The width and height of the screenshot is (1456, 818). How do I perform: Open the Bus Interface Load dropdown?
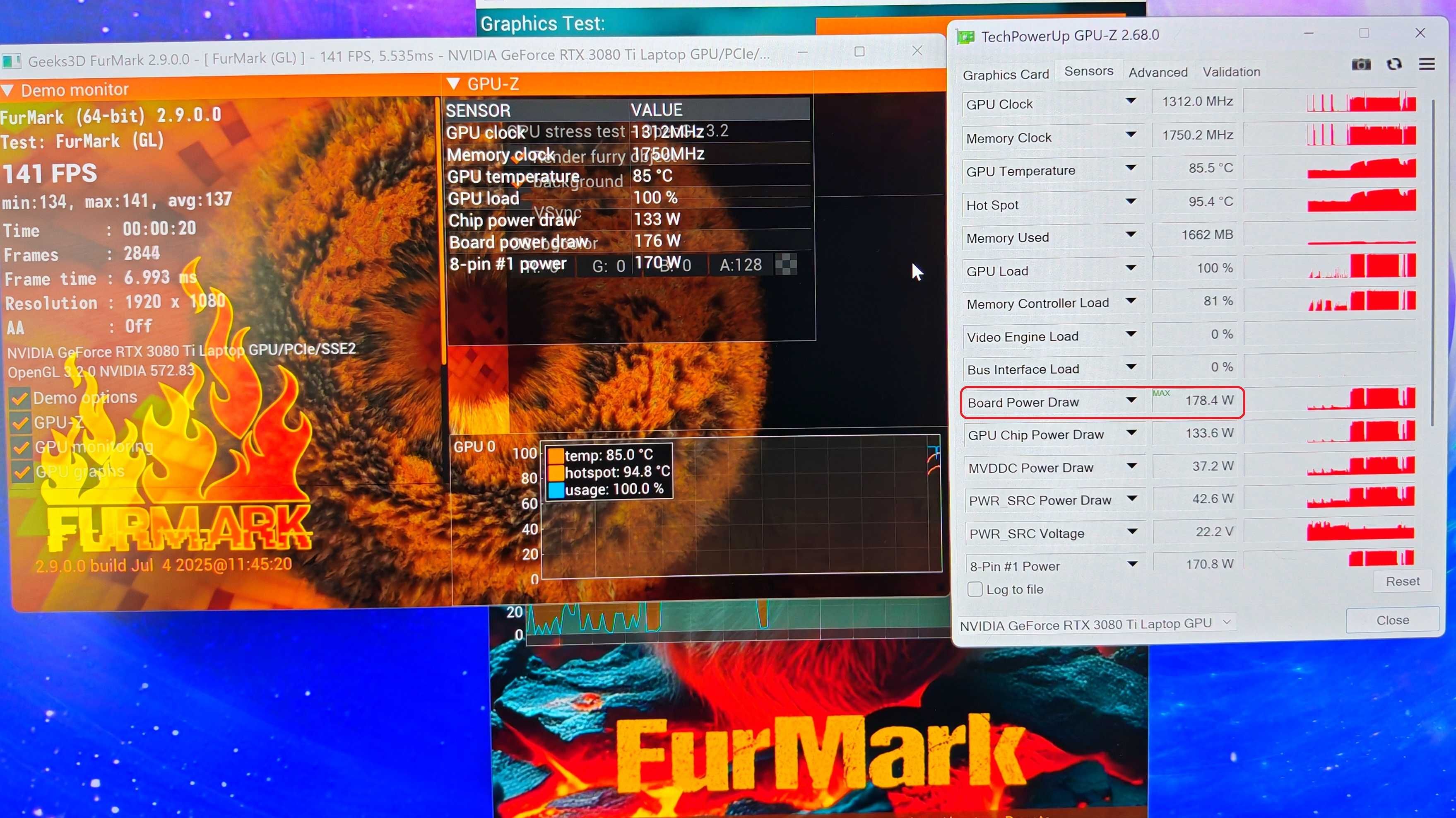[x=1131, y=367]
